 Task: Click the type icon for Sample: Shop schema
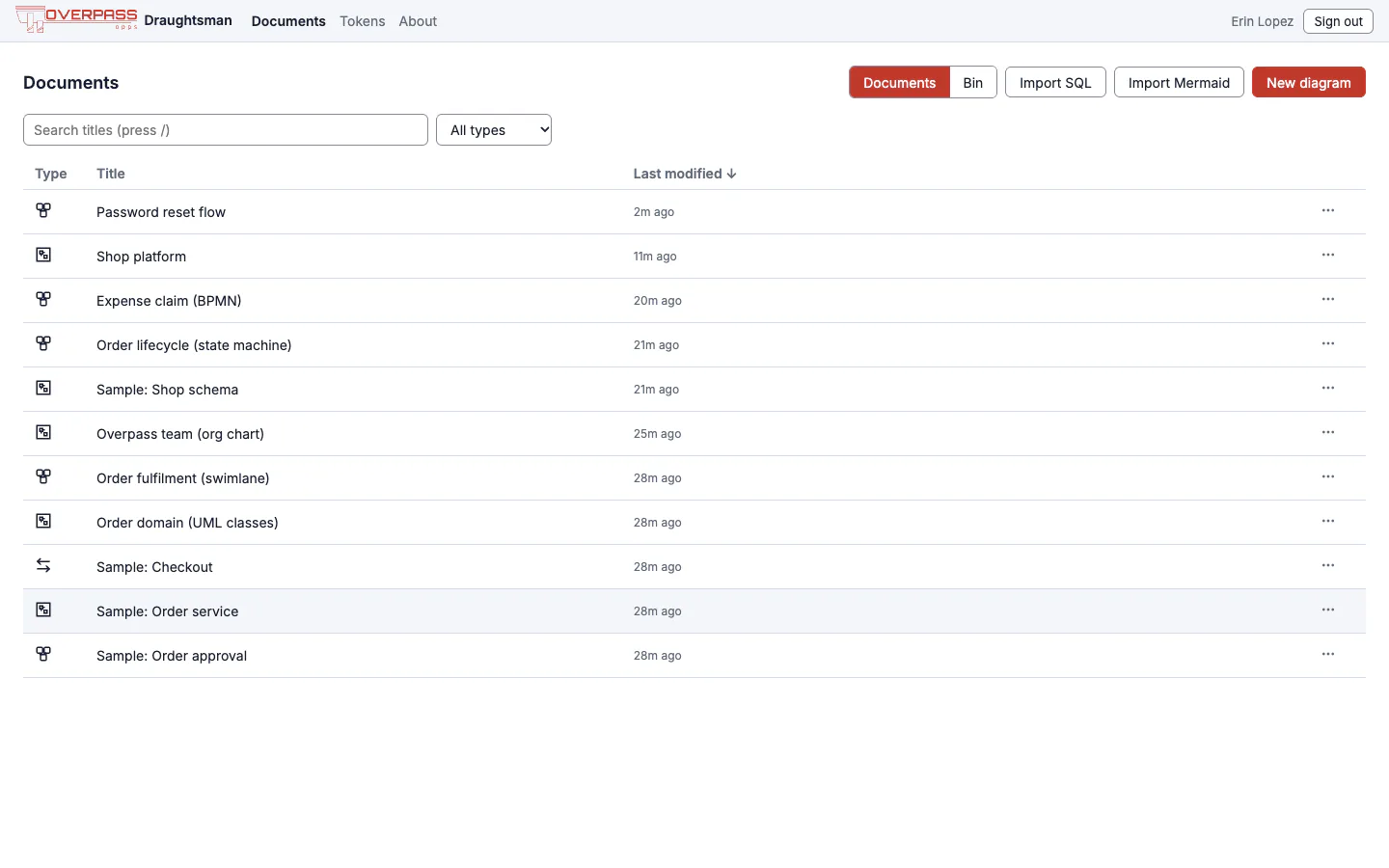(43, 388)
